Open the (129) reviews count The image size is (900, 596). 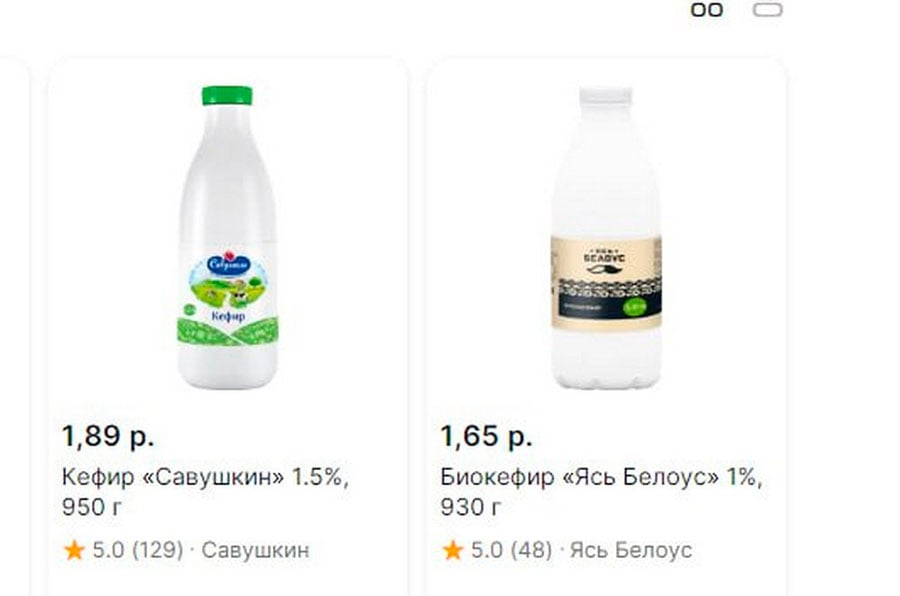tap(158, 550)
